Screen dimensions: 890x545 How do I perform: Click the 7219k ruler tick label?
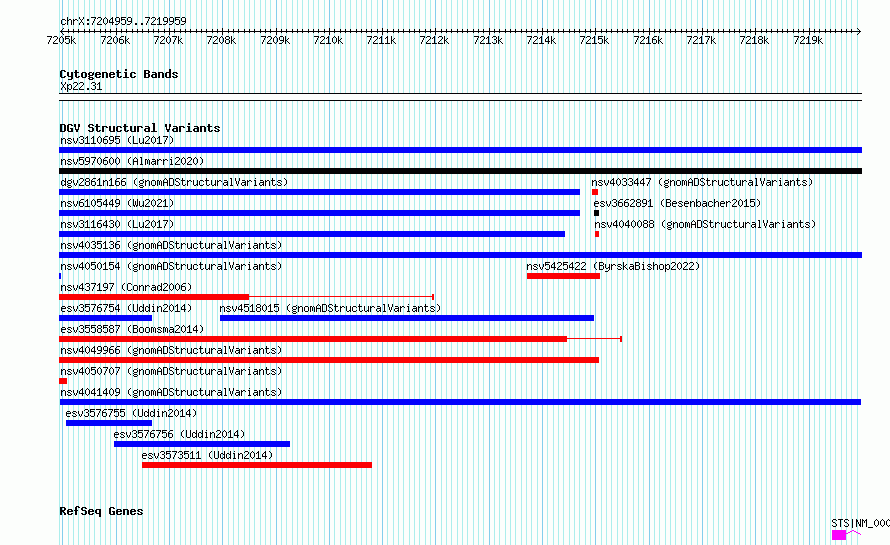808,40
